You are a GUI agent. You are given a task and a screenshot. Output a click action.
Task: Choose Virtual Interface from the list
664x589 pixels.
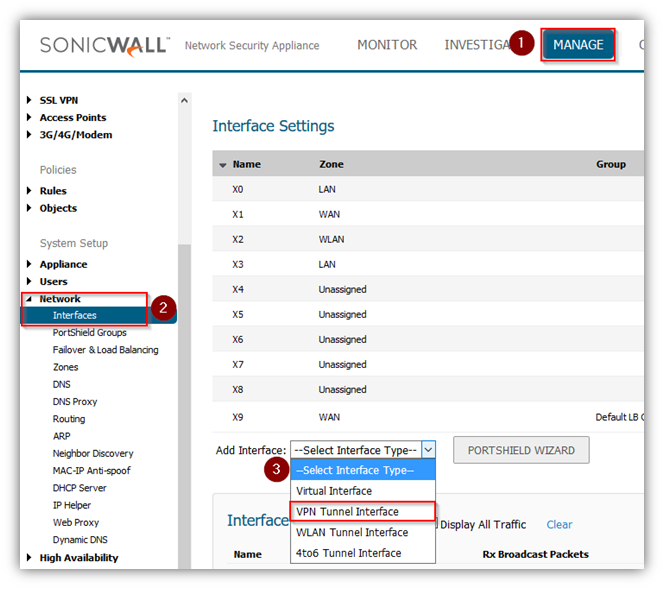[x=334, y=491]
